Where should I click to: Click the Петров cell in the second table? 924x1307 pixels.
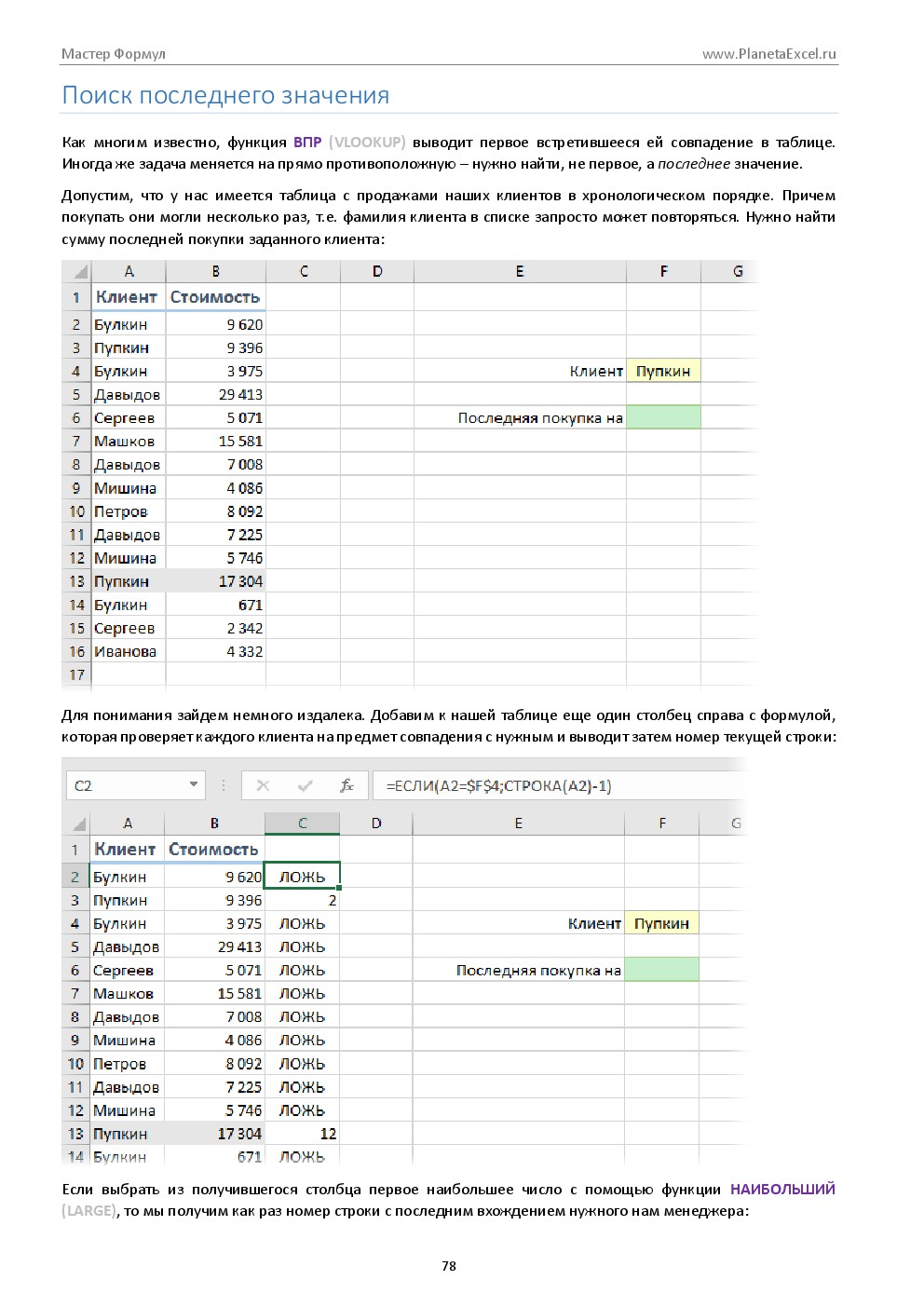pos(128,1064)
